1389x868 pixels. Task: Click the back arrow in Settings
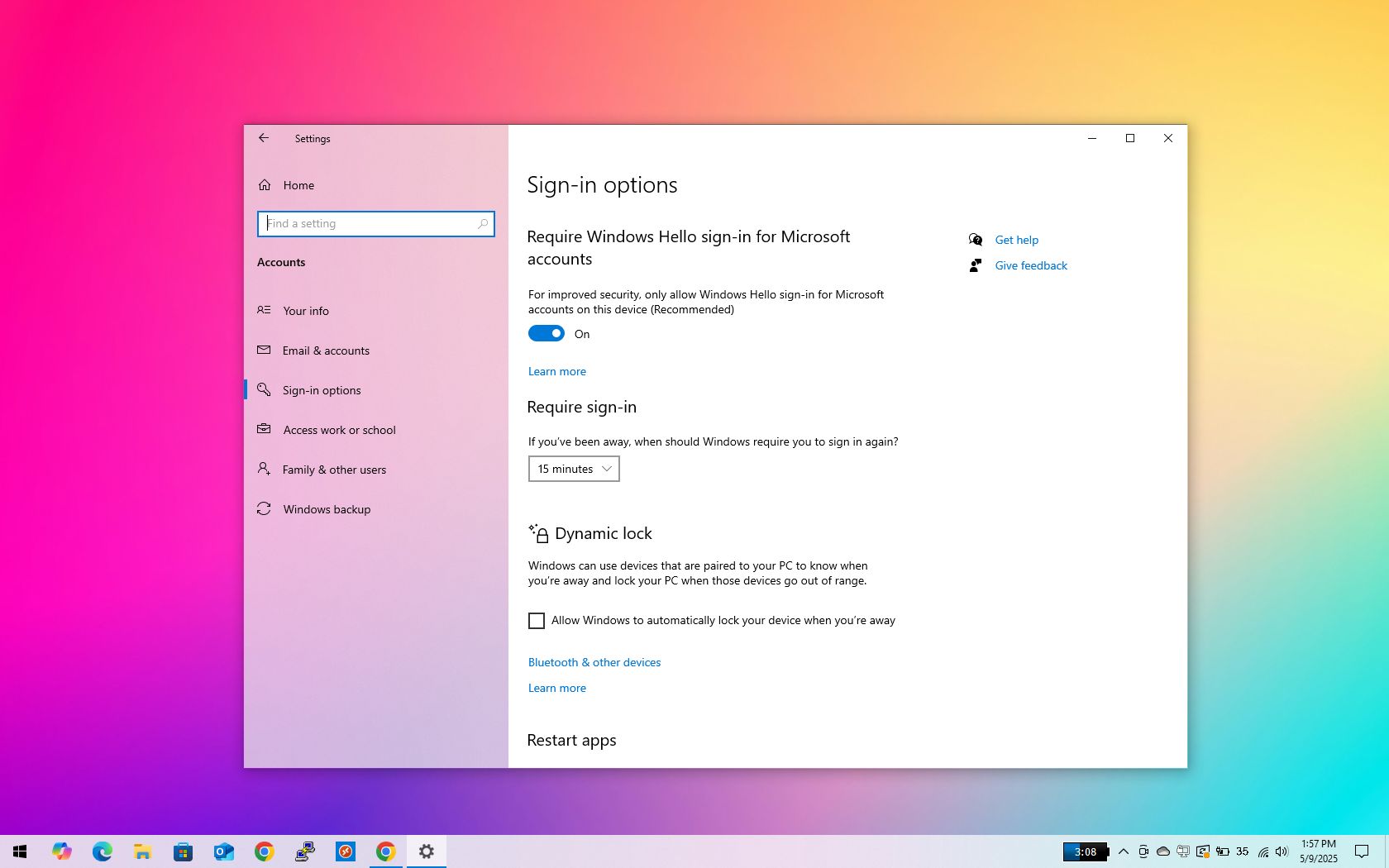(x=263, y=138)
